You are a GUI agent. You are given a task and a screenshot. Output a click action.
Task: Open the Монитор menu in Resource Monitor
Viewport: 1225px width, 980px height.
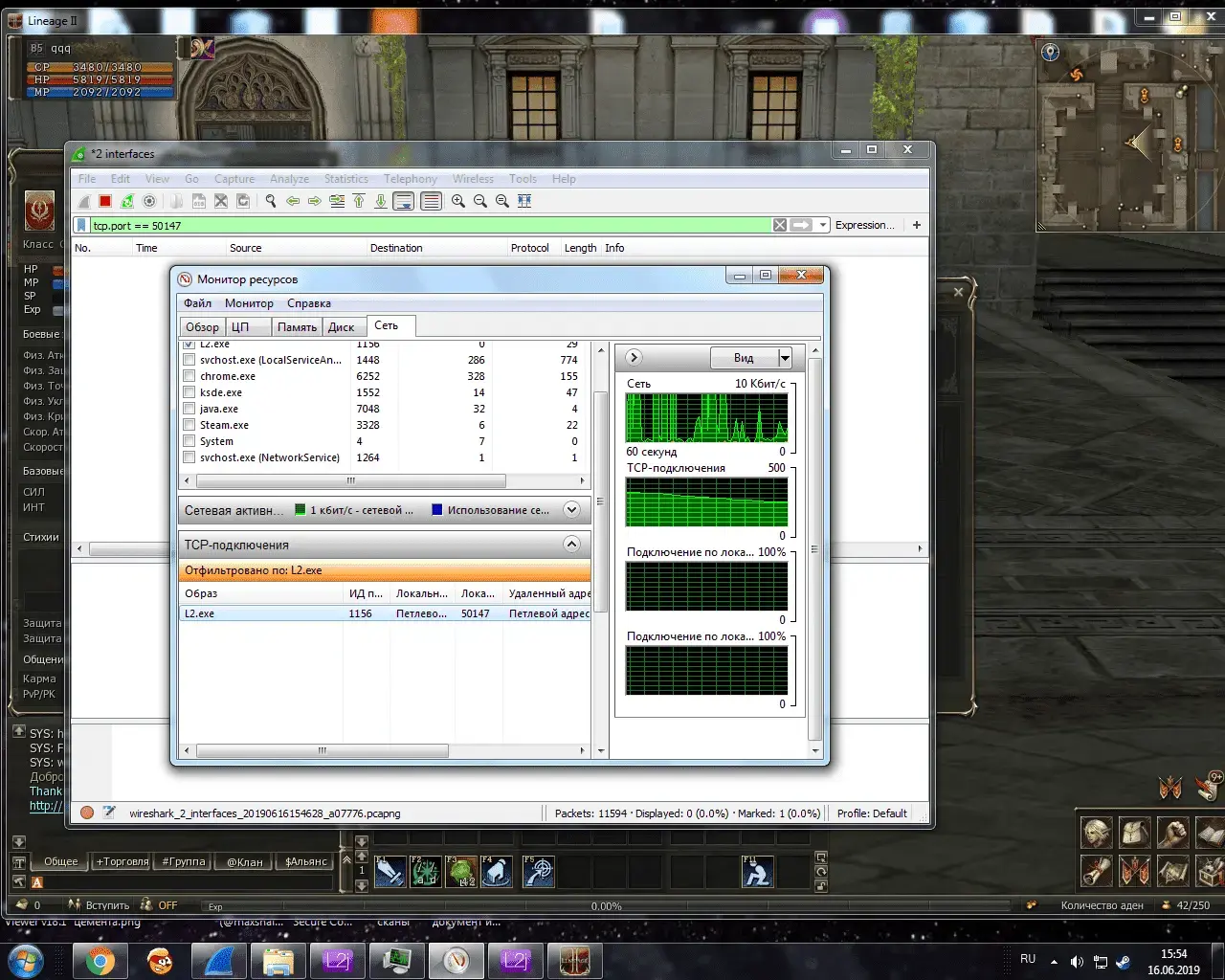pyautogui.click(x=249, y=303)
